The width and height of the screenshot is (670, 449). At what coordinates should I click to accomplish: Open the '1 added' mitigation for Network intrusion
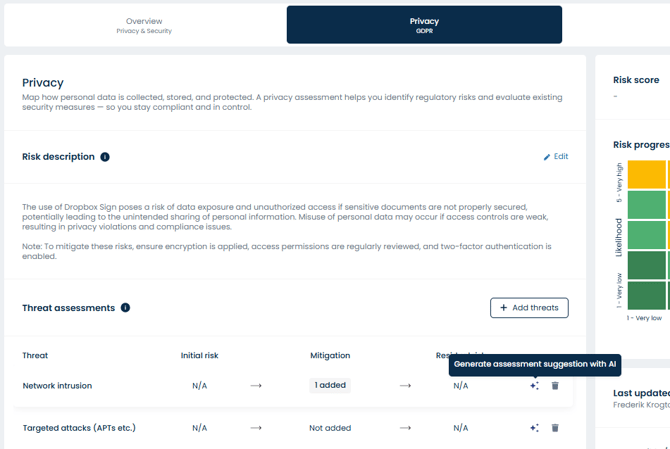330,386
